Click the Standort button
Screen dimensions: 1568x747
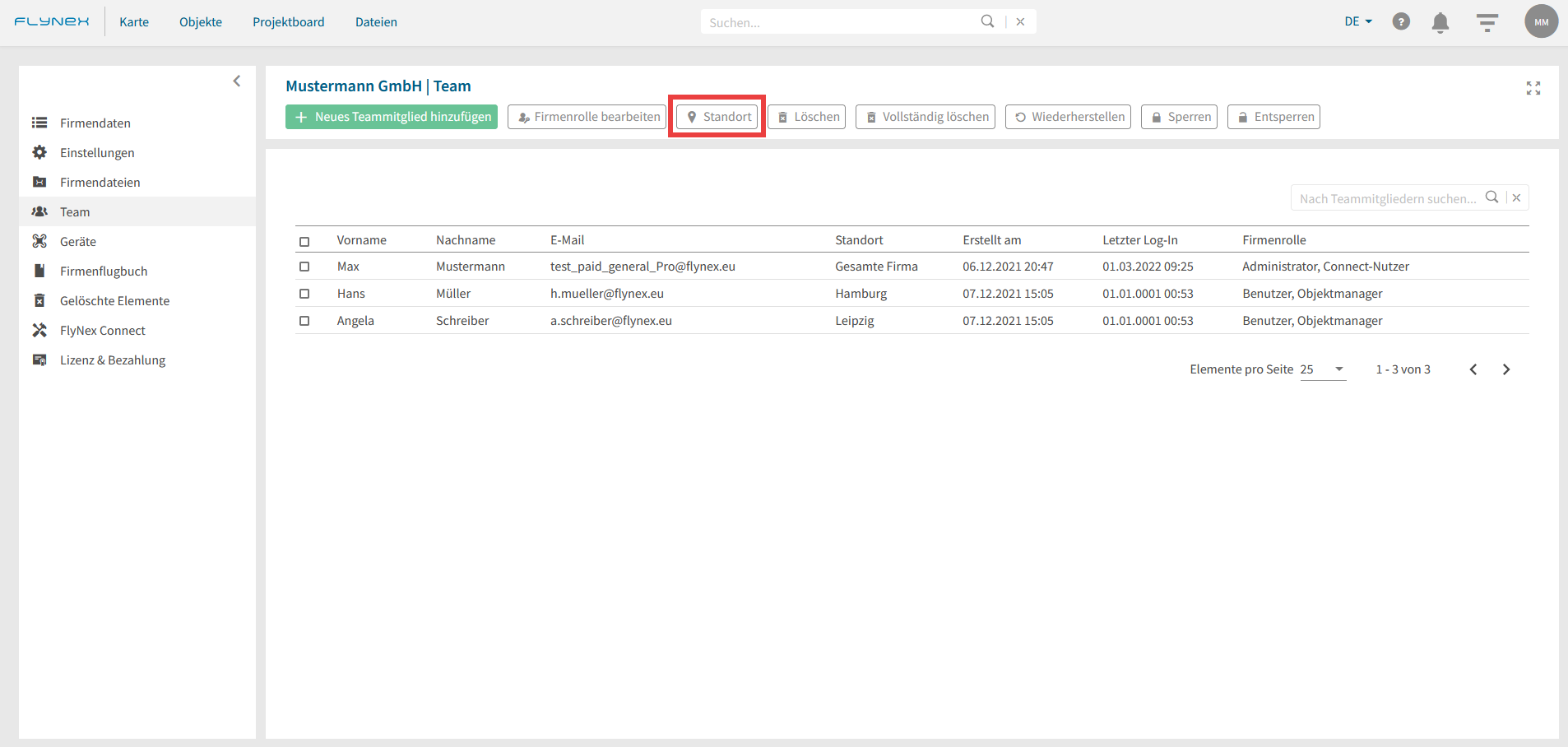tap(717, 117)
